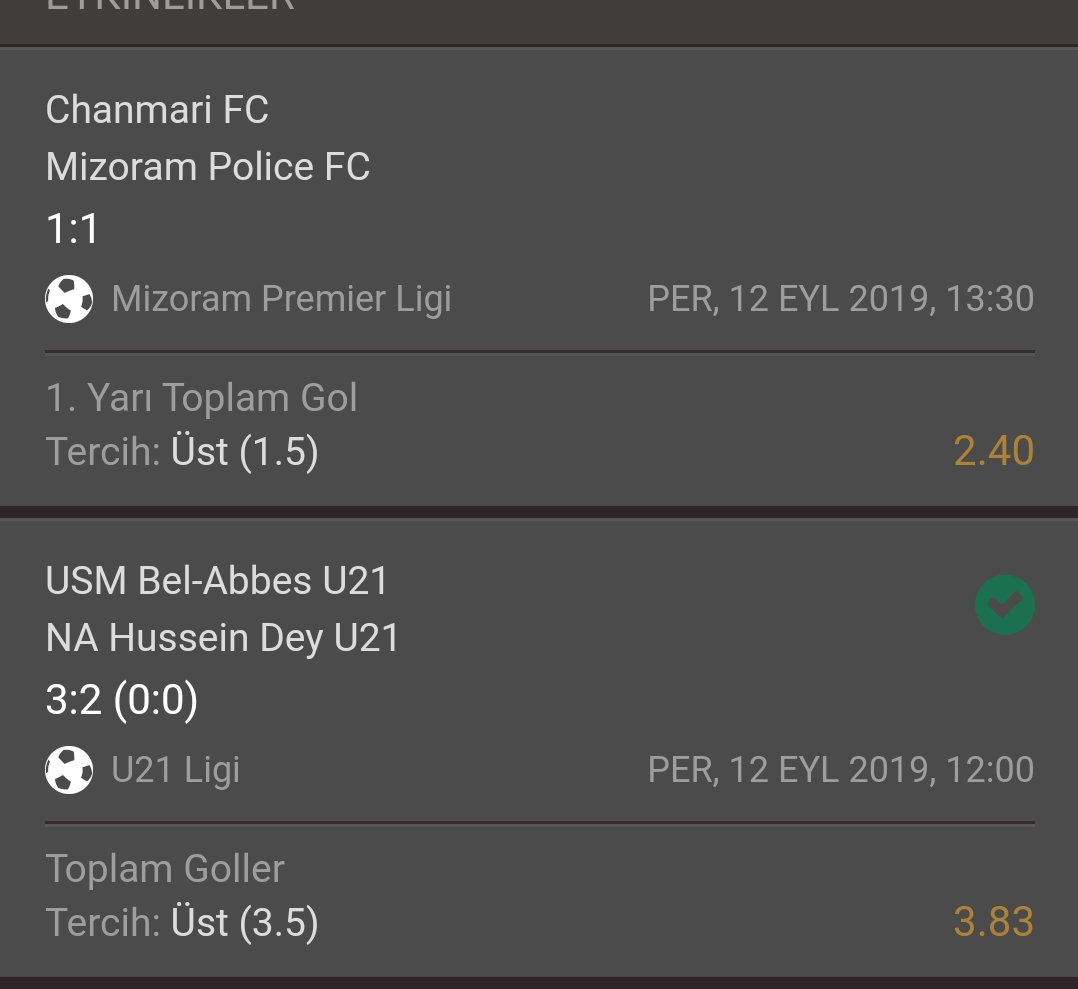Click the soccer ball icon beside U21 Ligi
The image size is (1078, 989).
[69, 770]
